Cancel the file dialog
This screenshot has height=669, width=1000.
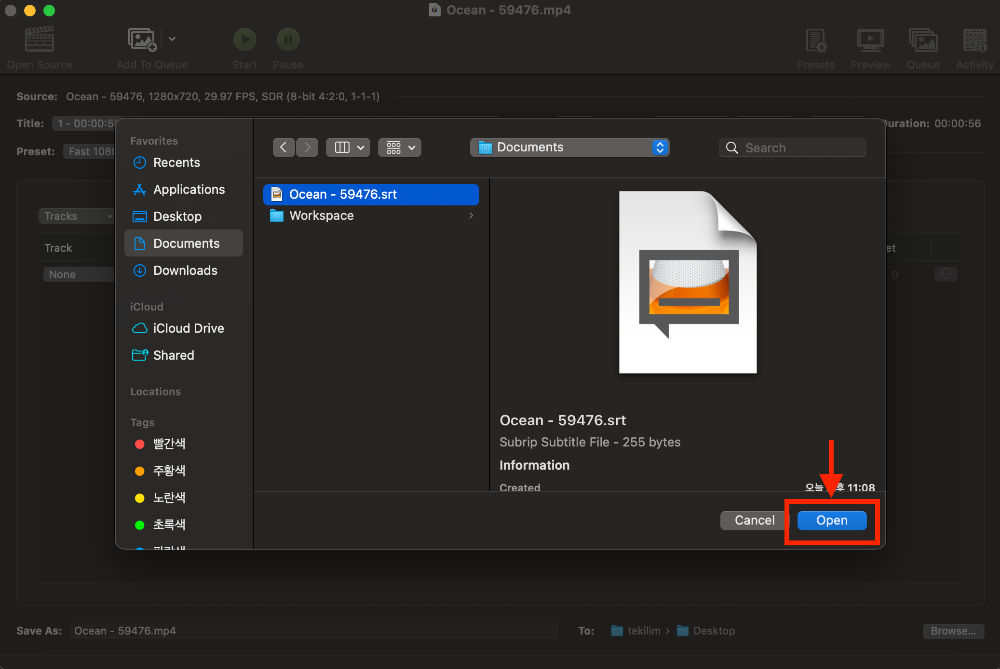[x=754, y=520]
